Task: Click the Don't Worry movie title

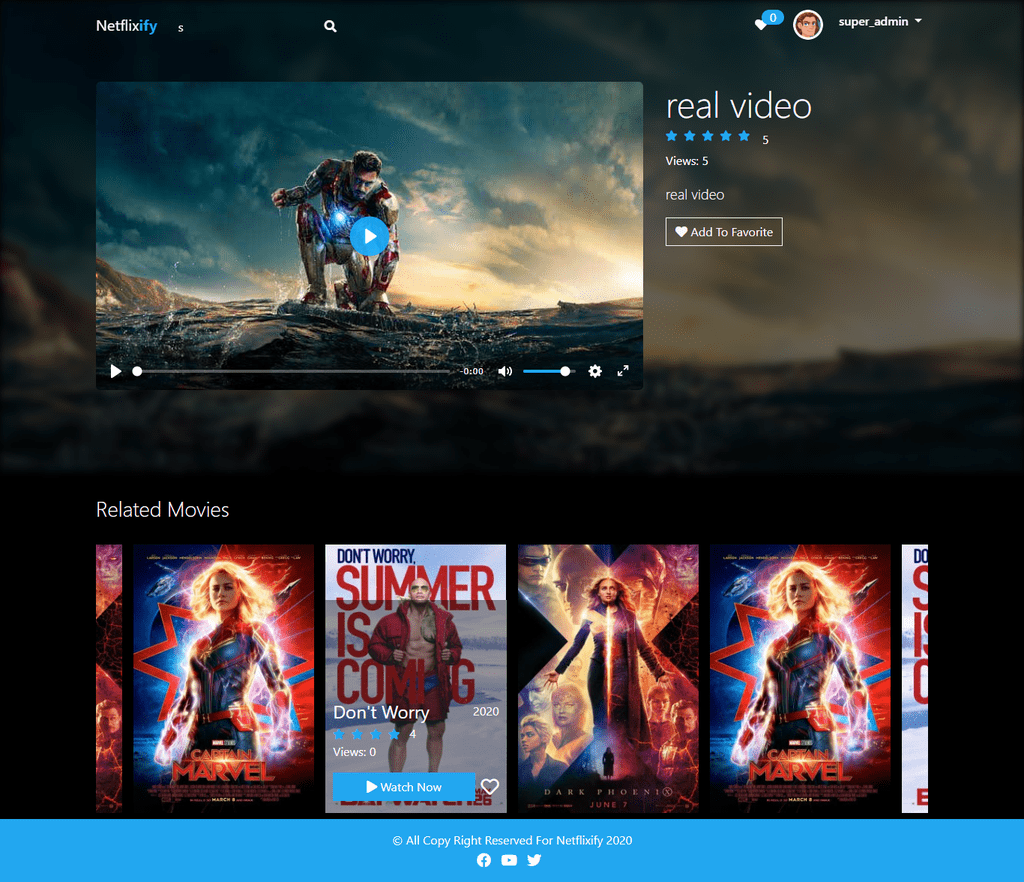Action: [x=381, y=712]
